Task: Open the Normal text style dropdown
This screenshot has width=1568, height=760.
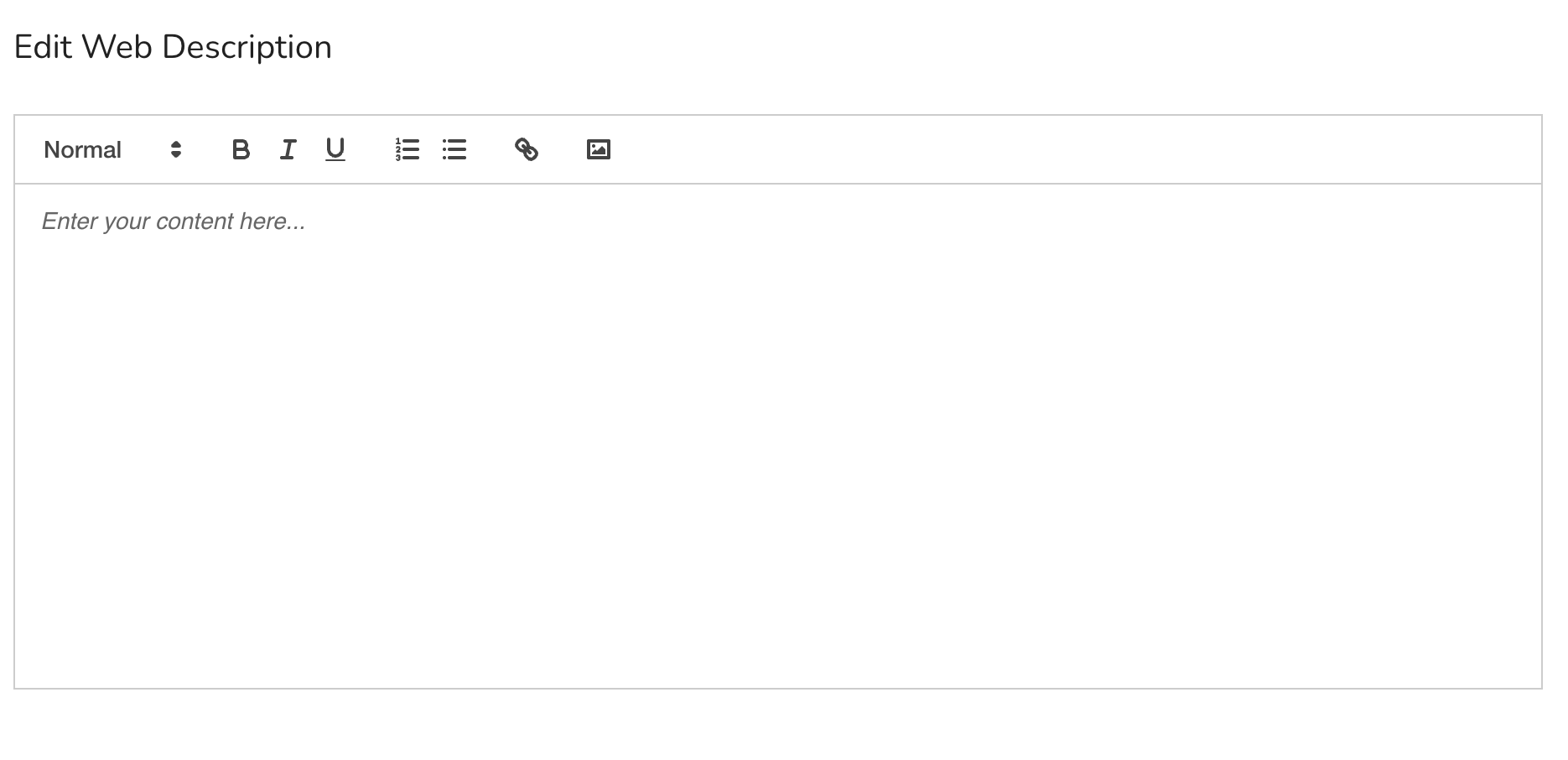Action: coord(113,149)
